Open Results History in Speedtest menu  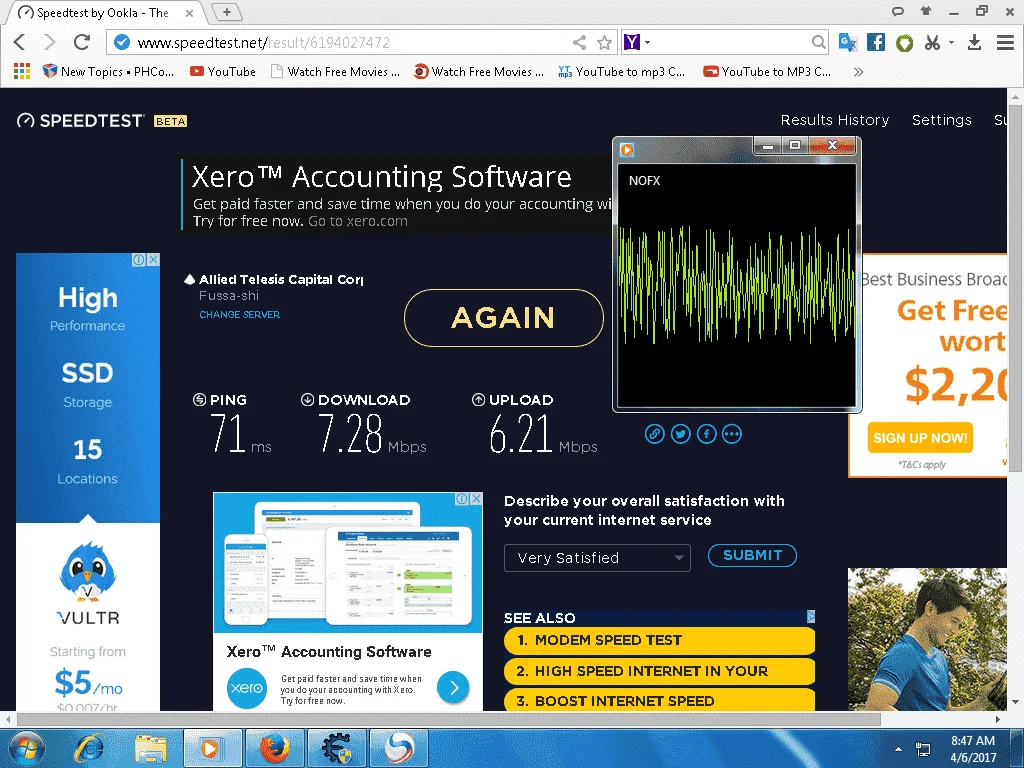(835, 120)
